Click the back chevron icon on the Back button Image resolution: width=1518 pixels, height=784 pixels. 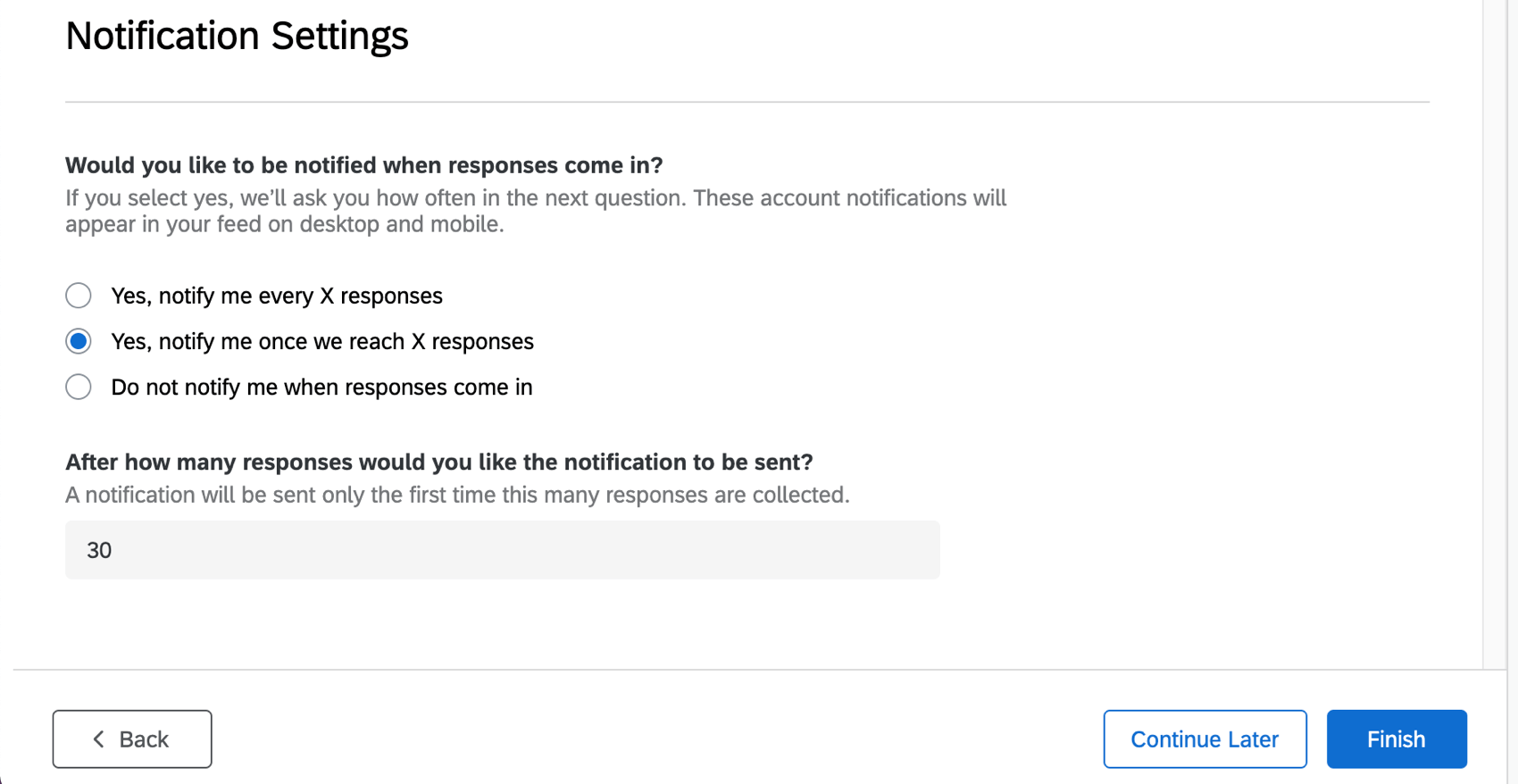(98, 738)
